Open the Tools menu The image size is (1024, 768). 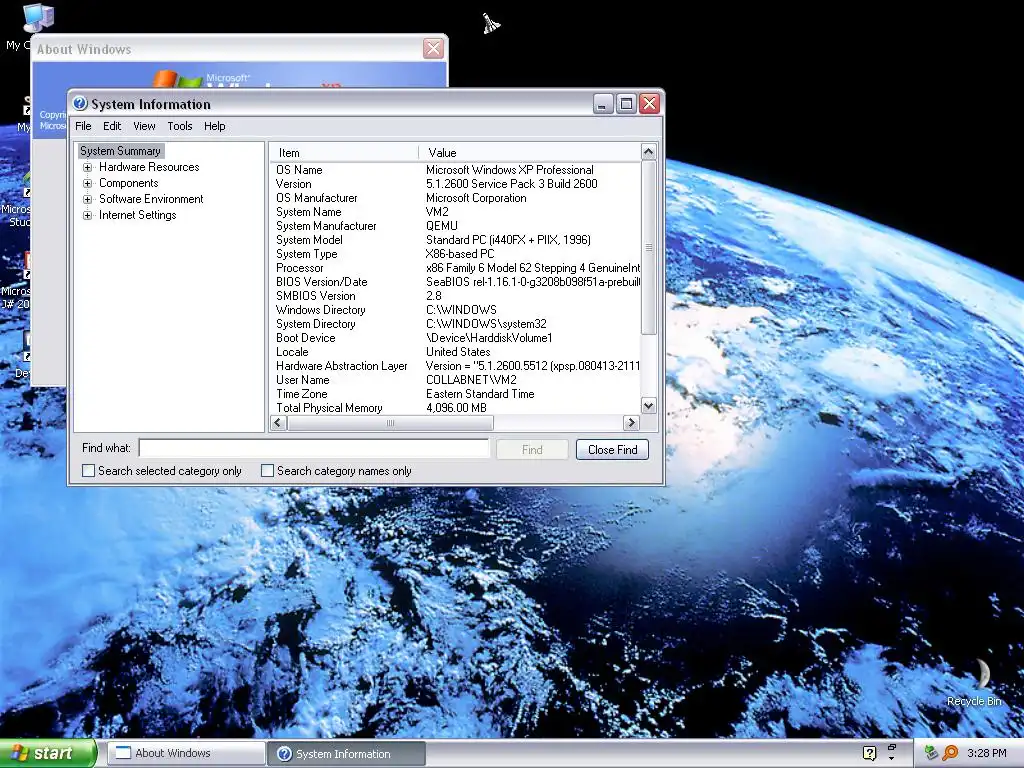[x=180, y=126]
